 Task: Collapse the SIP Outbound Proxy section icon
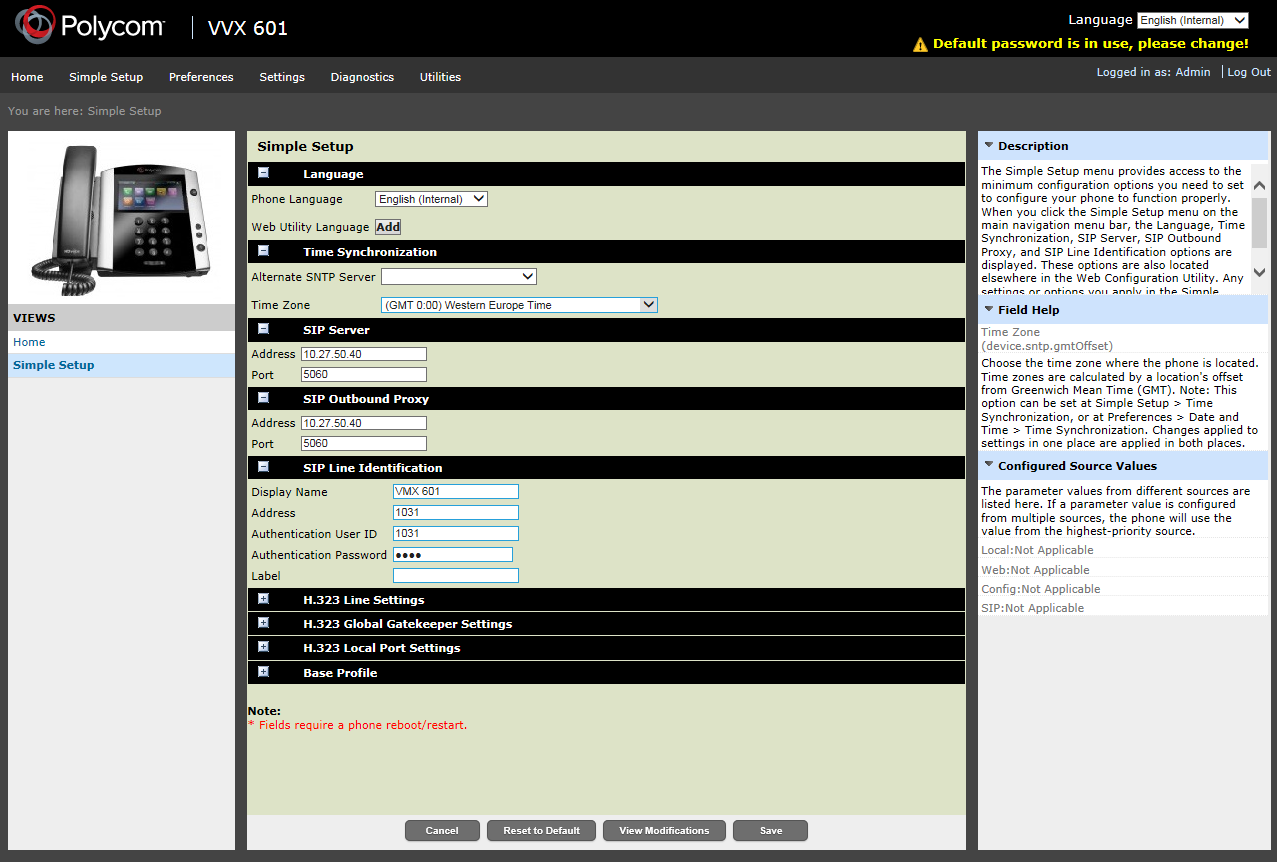pos(263,398)
